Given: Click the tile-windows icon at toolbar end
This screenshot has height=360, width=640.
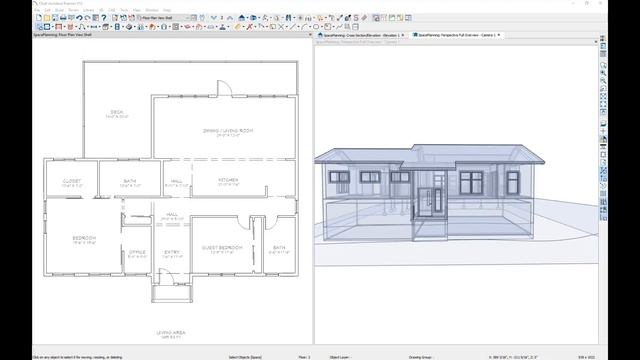Looking at the screenshot, I should coord(409,18).
